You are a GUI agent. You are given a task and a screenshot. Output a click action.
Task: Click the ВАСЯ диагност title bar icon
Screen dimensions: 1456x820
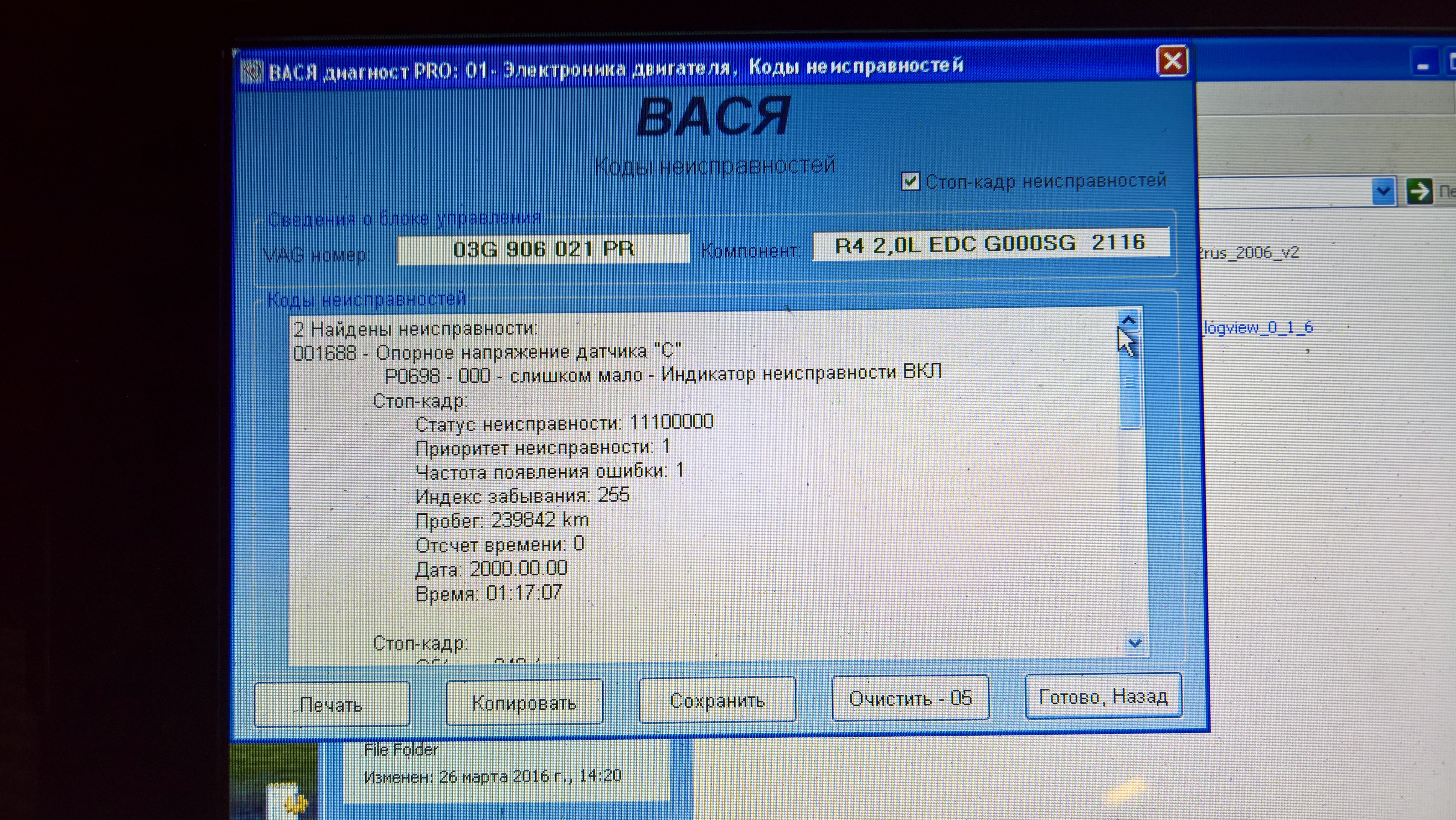click(252, 72)
